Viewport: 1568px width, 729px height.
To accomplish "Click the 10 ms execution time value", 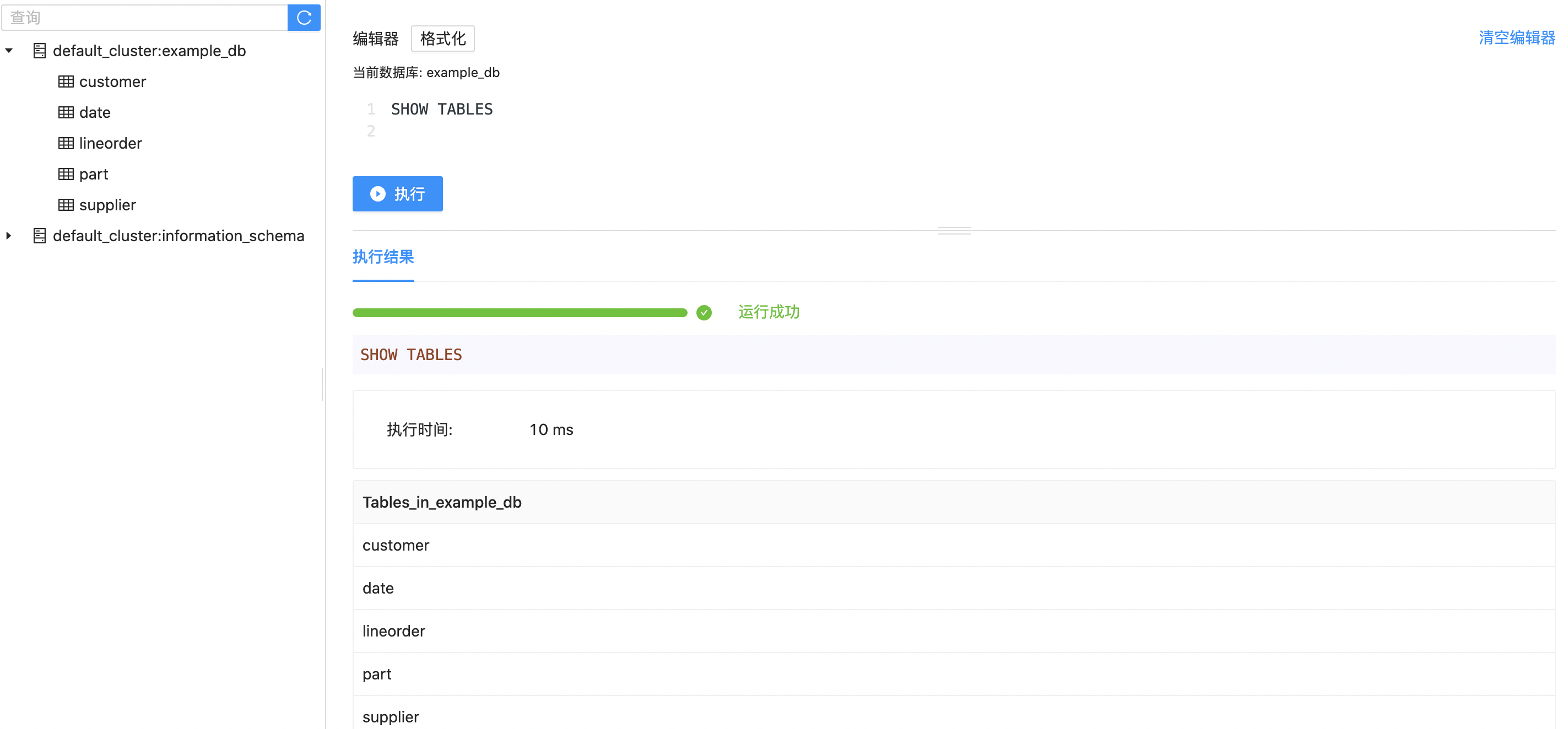I will point(551,429).
